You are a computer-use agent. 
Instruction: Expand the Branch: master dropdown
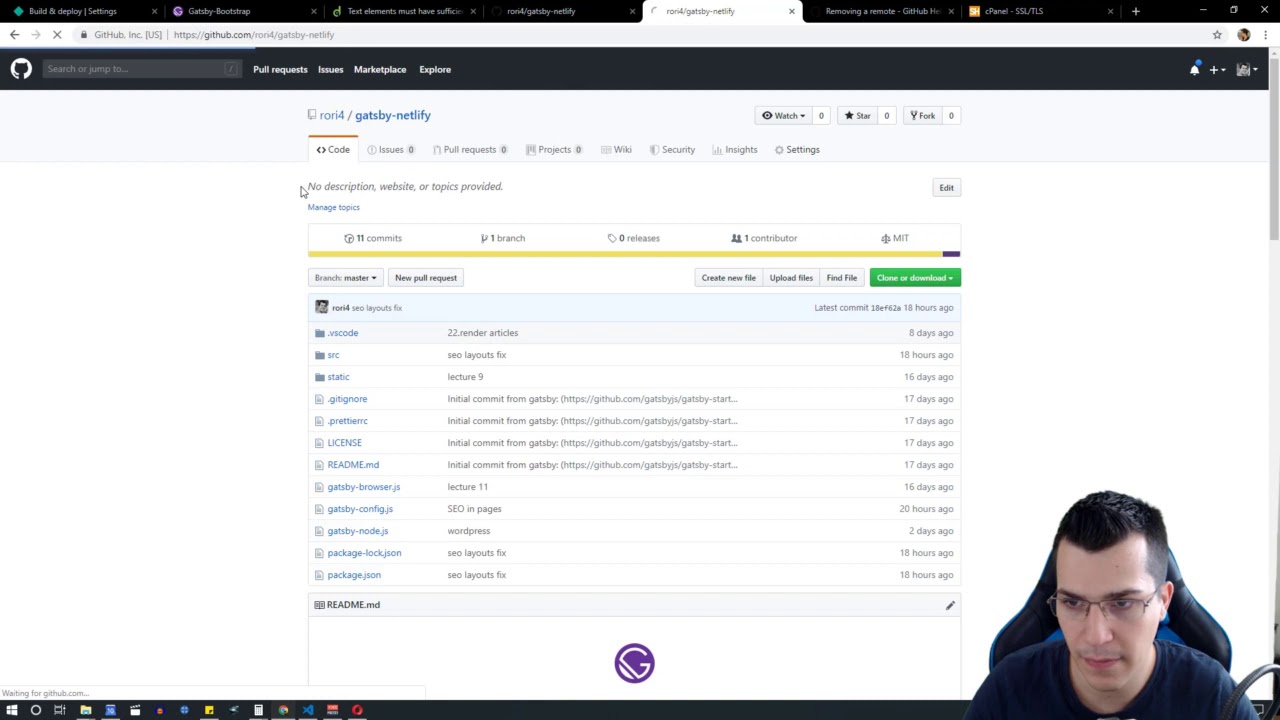(345, 278)
